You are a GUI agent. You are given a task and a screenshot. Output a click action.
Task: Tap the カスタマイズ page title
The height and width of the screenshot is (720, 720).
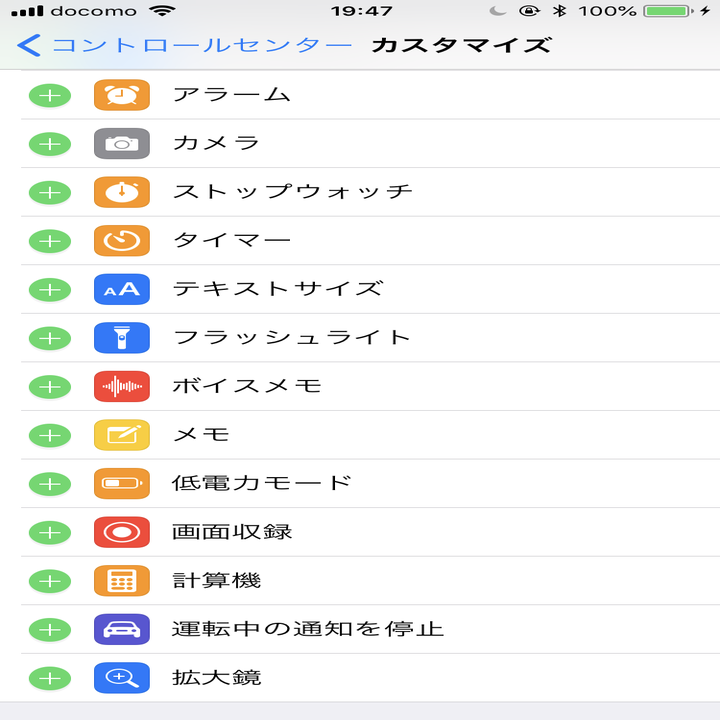pos(460,46)
